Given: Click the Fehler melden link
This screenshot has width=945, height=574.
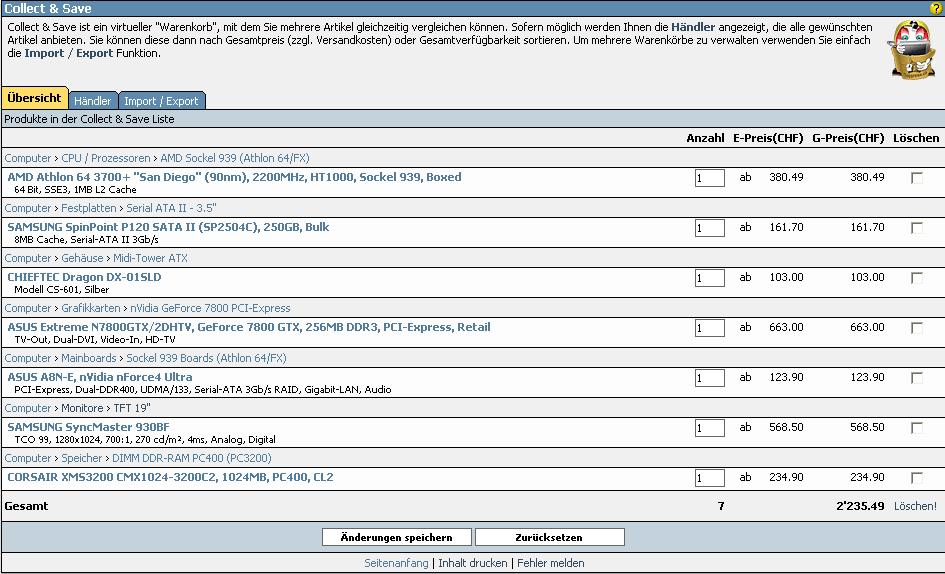Looking at the screenshot, I should pyautogui.click(x=551, y=564).
